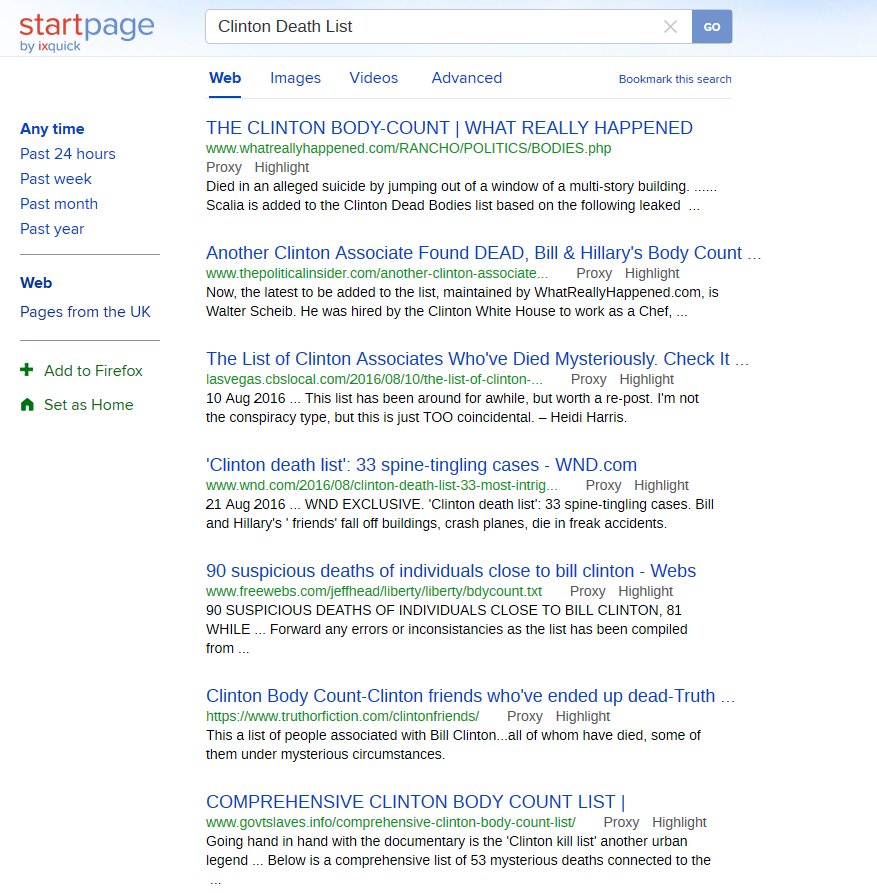Choose Pages from the UK
This screenshot has width=877, height=893.
point(85,312)
